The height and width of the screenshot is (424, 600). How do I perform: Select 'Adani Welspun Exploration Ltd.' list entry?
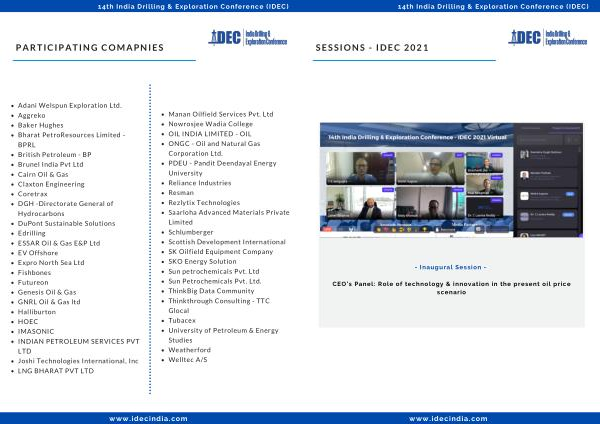click(70, 105)
